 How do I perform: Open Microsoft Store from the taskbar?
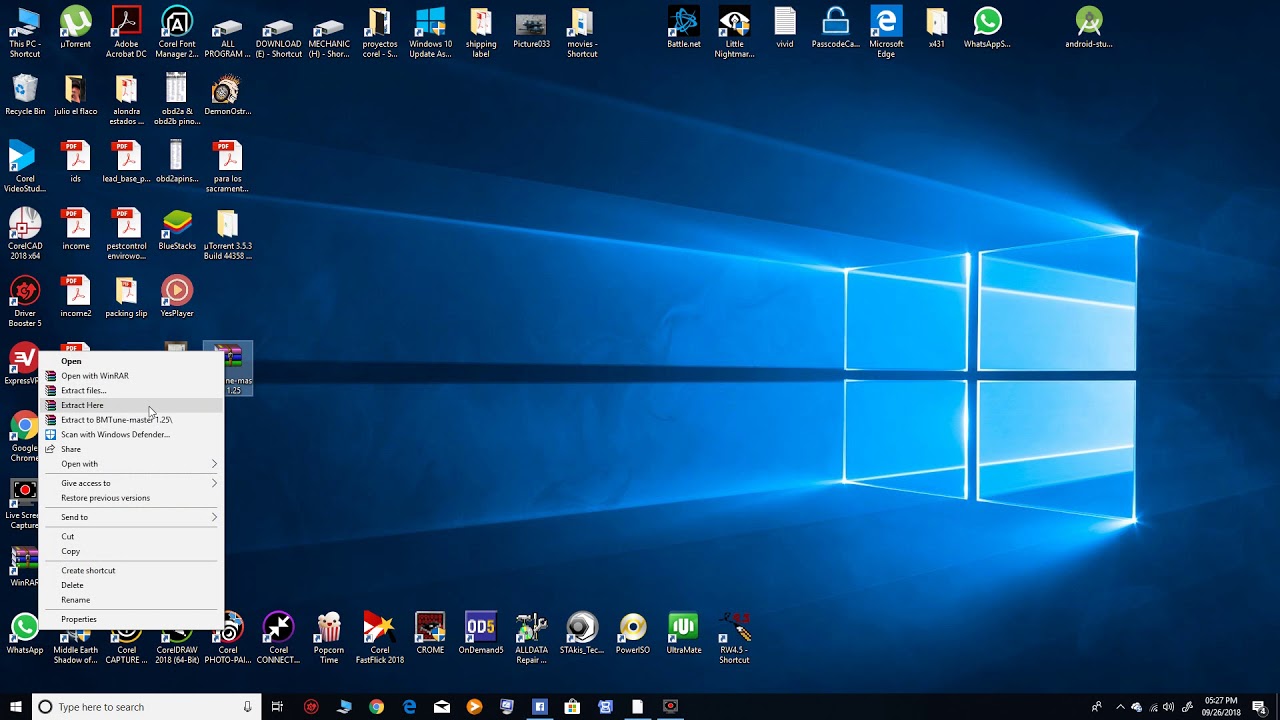point(572,707)
